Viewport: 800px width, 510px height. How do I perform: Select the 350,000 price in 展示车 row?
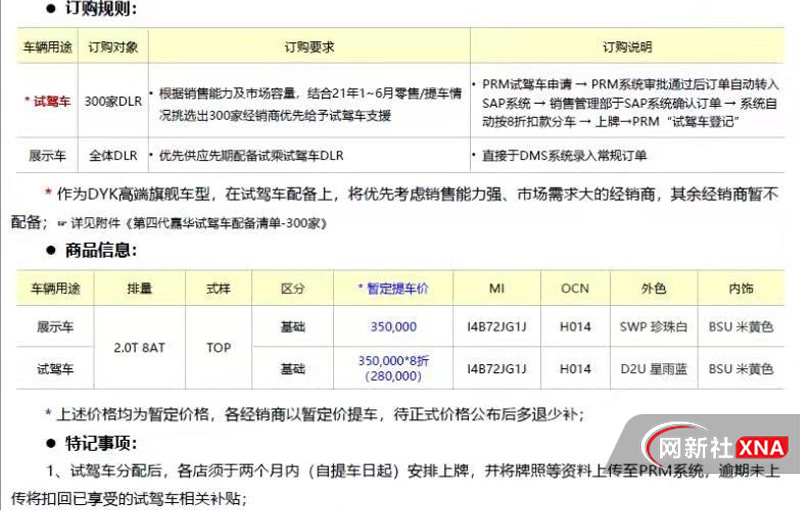tap(393, 326)
